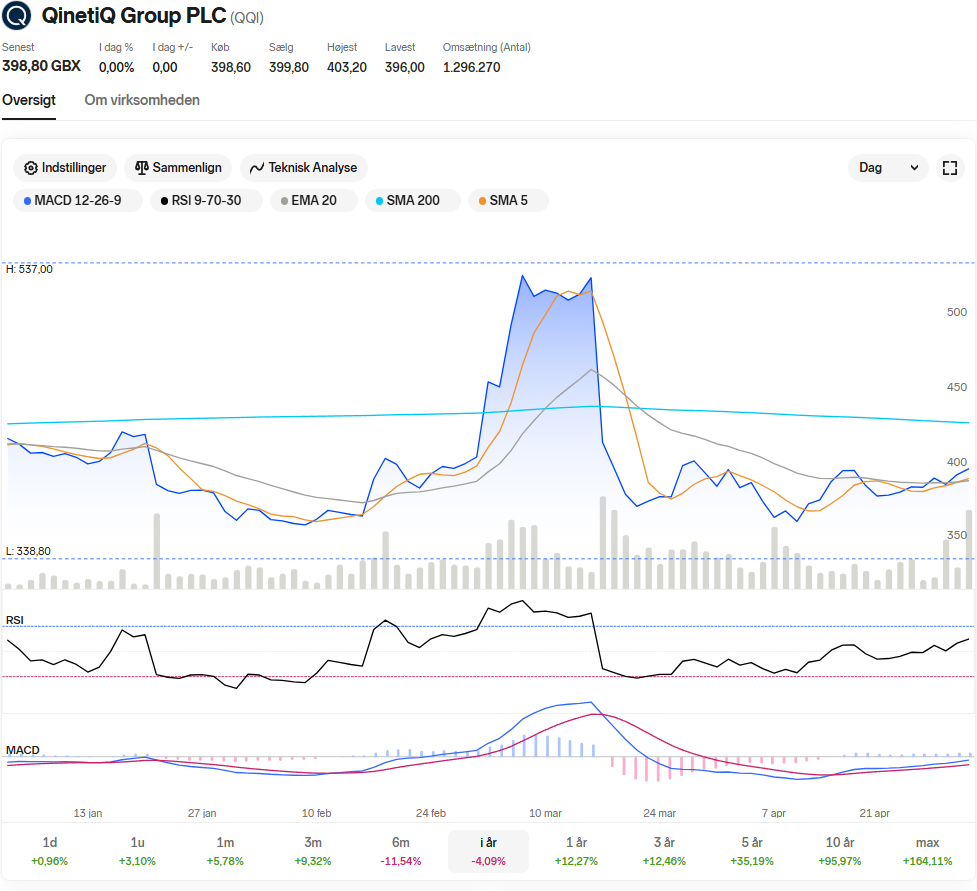Click the 10 feb date axis label
The image size is (977, 891).
point(317,813)
